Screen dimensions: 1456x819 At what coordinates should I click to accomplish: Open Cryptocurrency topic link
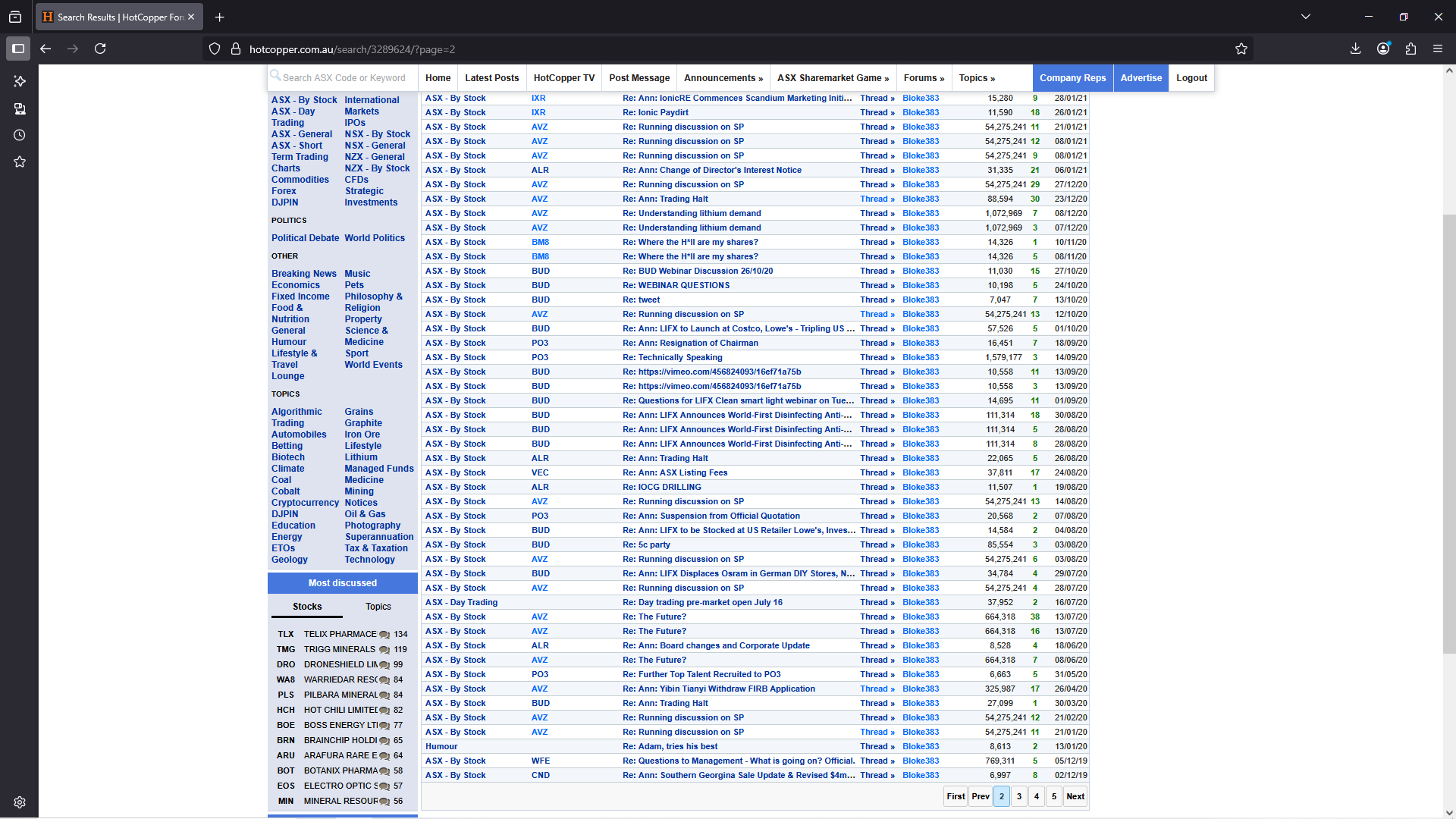point(306,503)
